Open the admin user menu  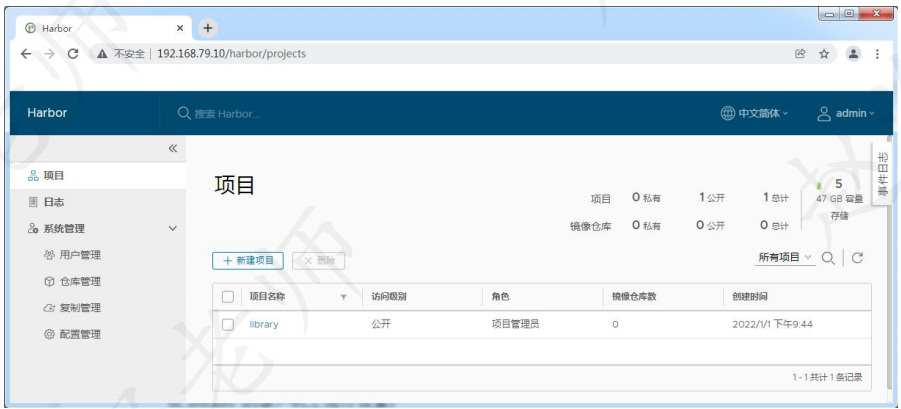[846, 113]
